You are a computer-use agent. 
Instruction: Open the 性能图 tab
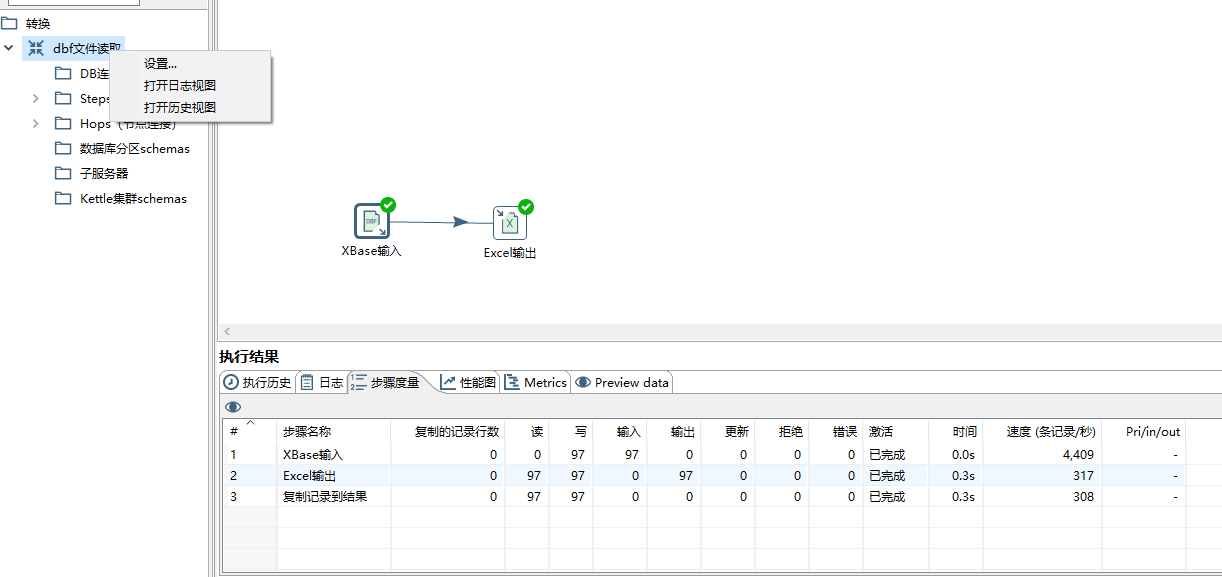[468, 382]
